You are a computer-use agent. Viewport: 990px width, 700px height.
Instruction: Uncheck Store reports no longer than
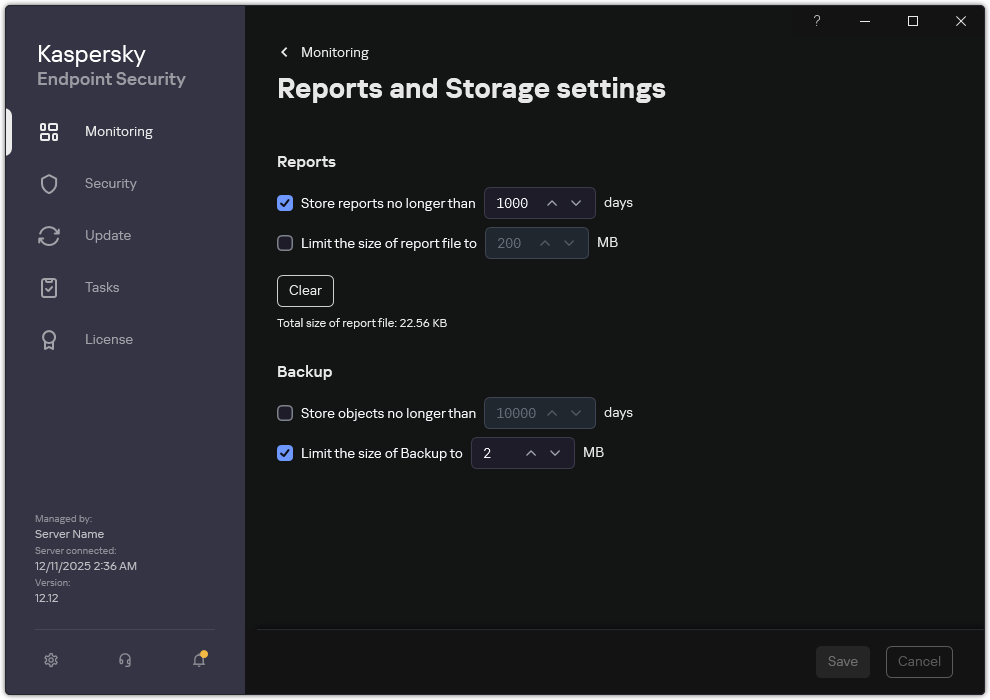coord(285,203)
